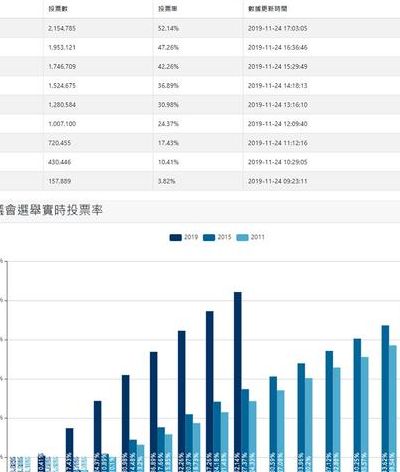Click the 數據更新時間 column header
Viewport: 400px width, 472px height.
(267, 9)
